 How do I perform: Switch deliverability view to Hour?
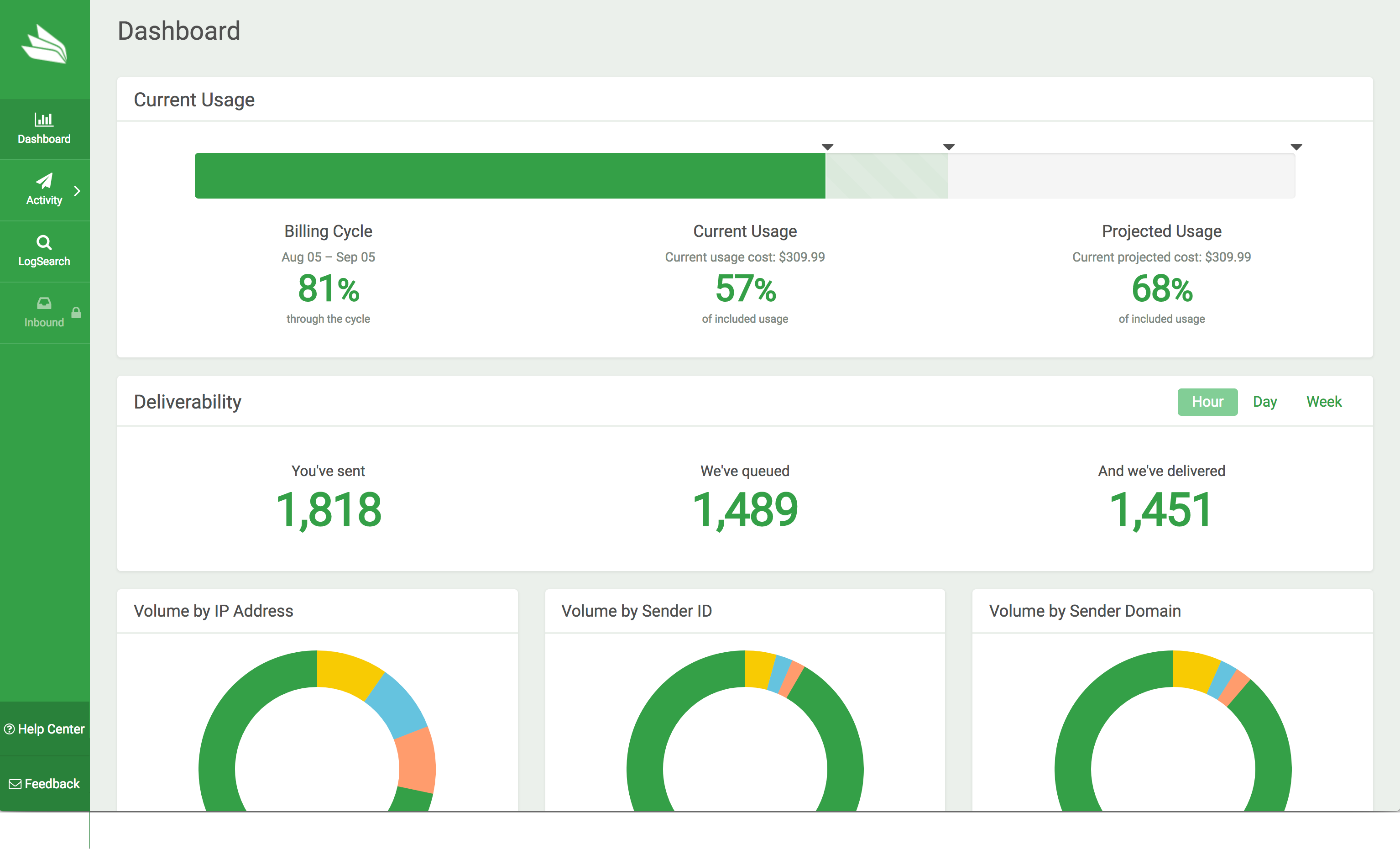[1208, 402]
